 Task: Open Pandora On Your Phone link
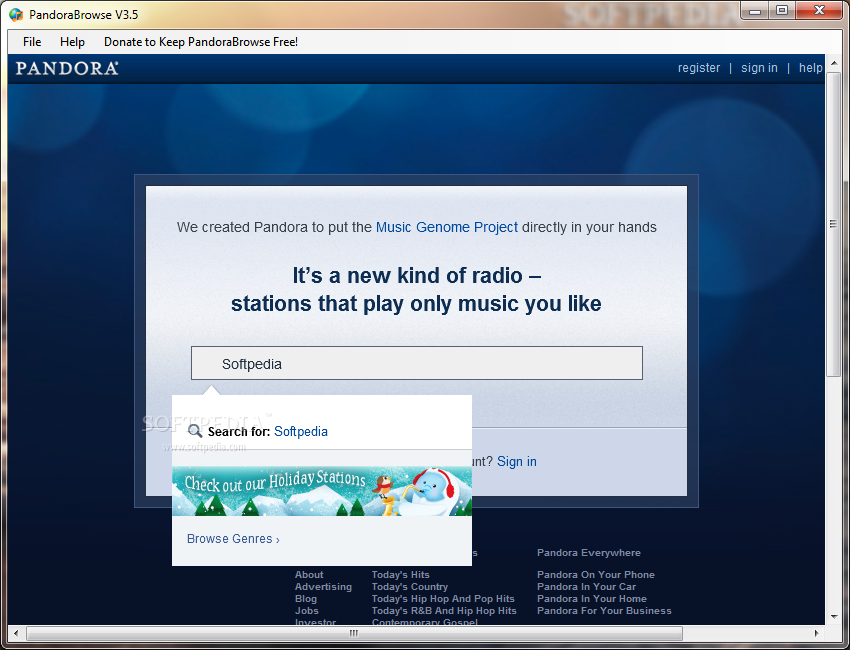[x=596, y=575]
